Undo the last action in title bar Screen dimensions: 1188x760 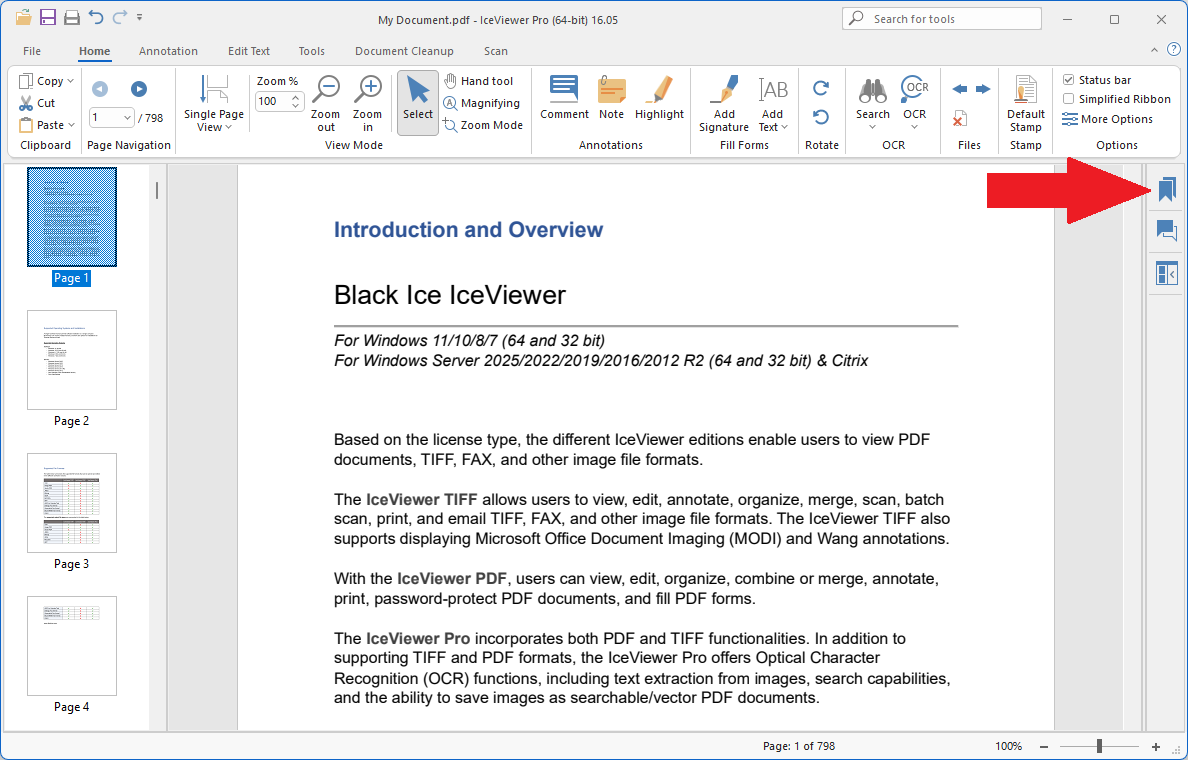95,17
